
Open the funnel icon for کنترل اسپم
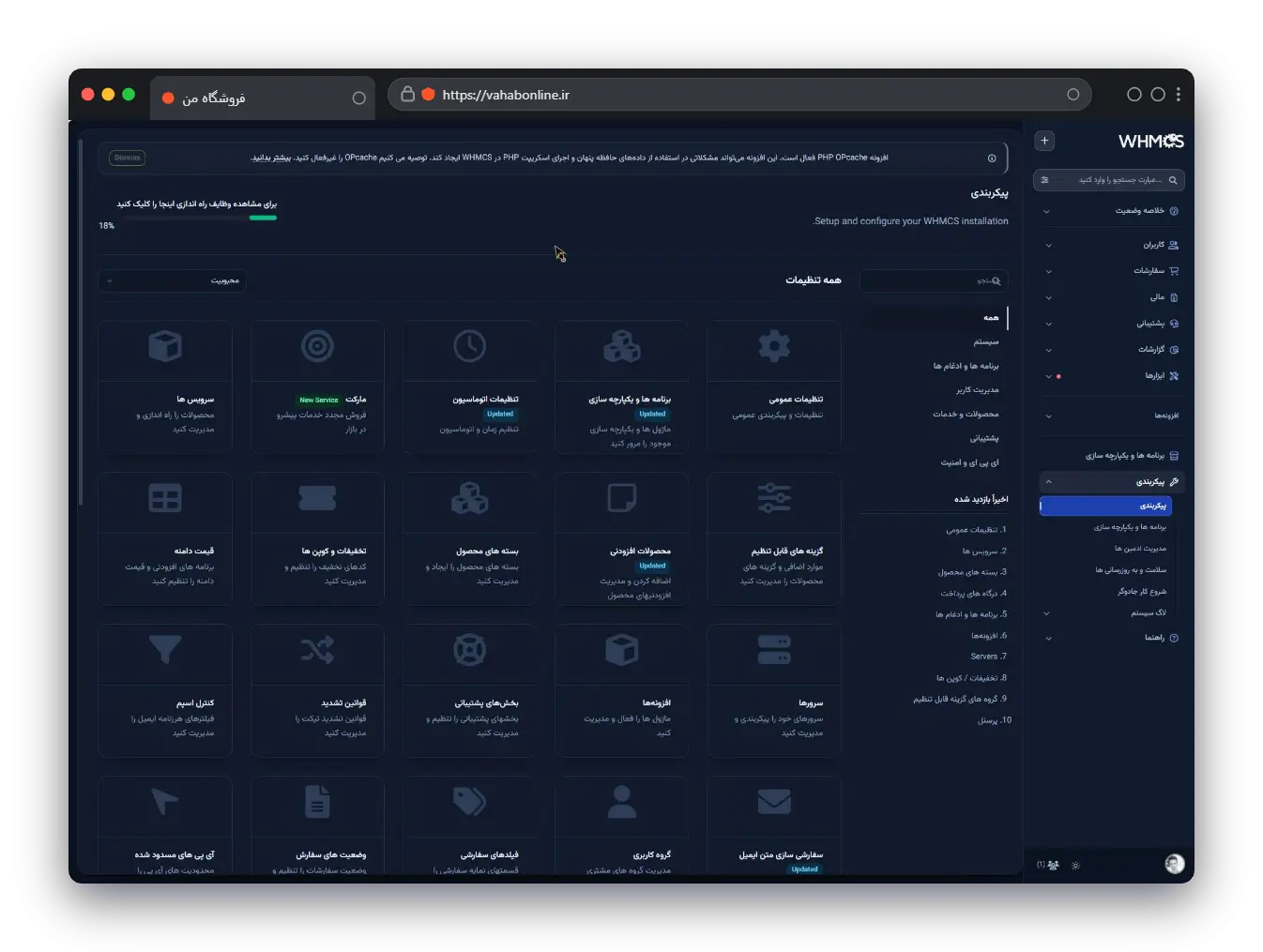tap(165, 649)
